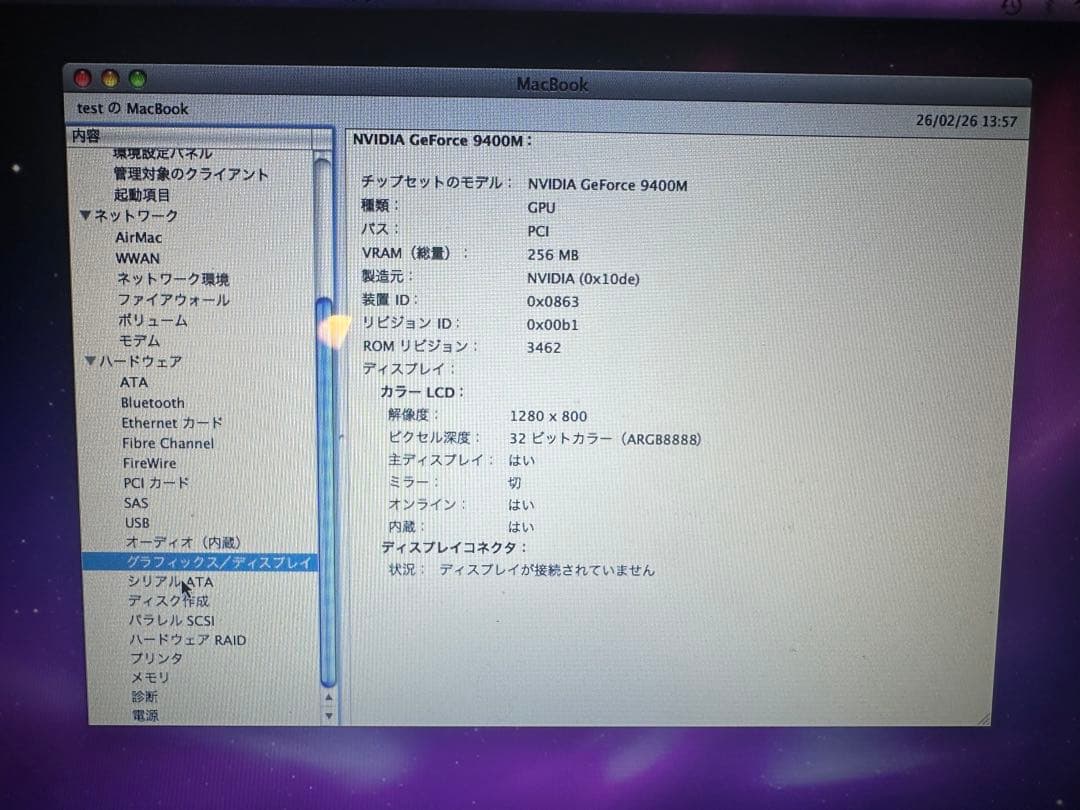Collapse the ネットワーク section triangle

(x=85, y=216)
